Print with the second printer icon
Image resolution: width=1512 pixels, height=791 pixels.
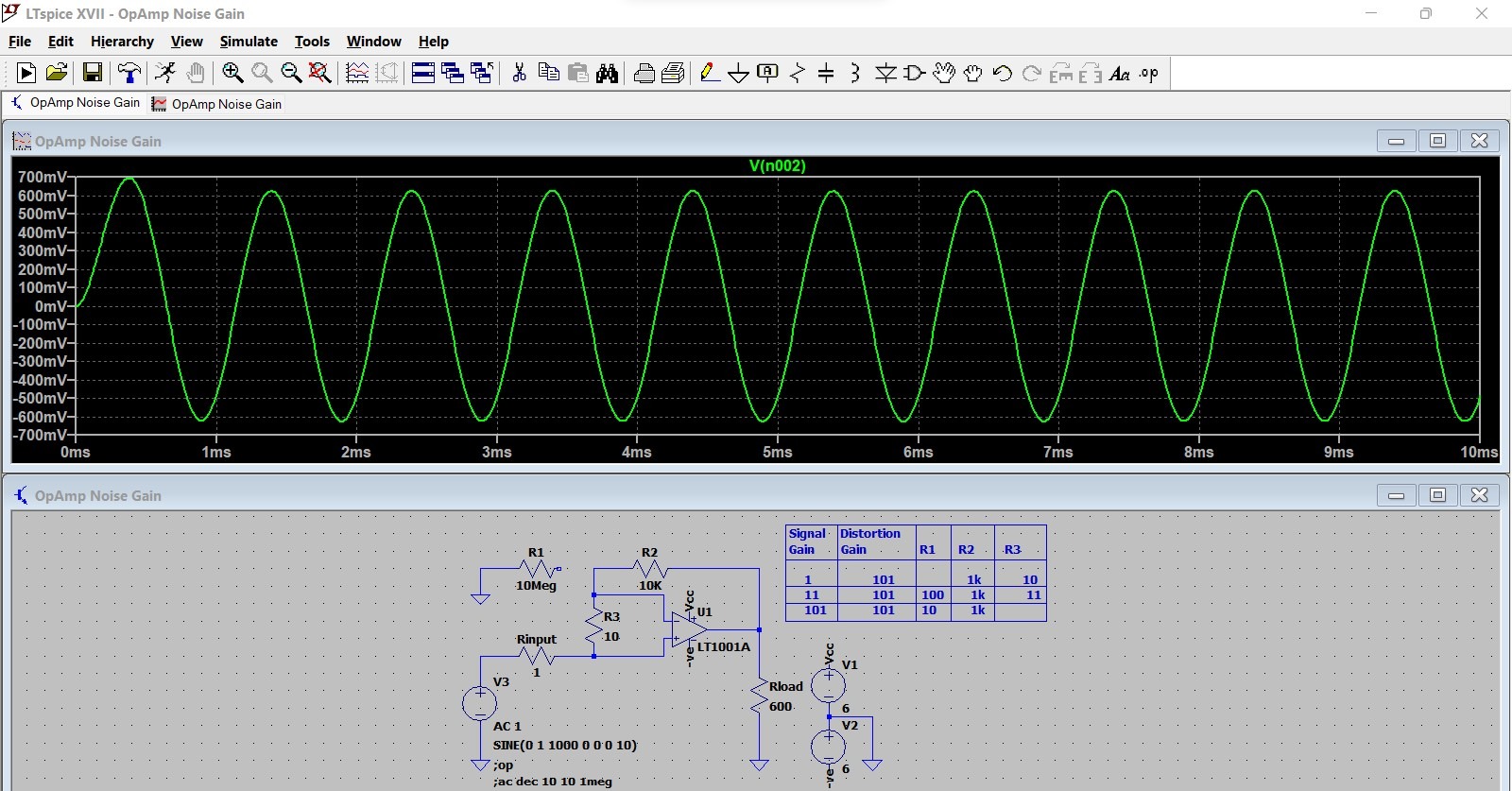(x=674, y=73)
